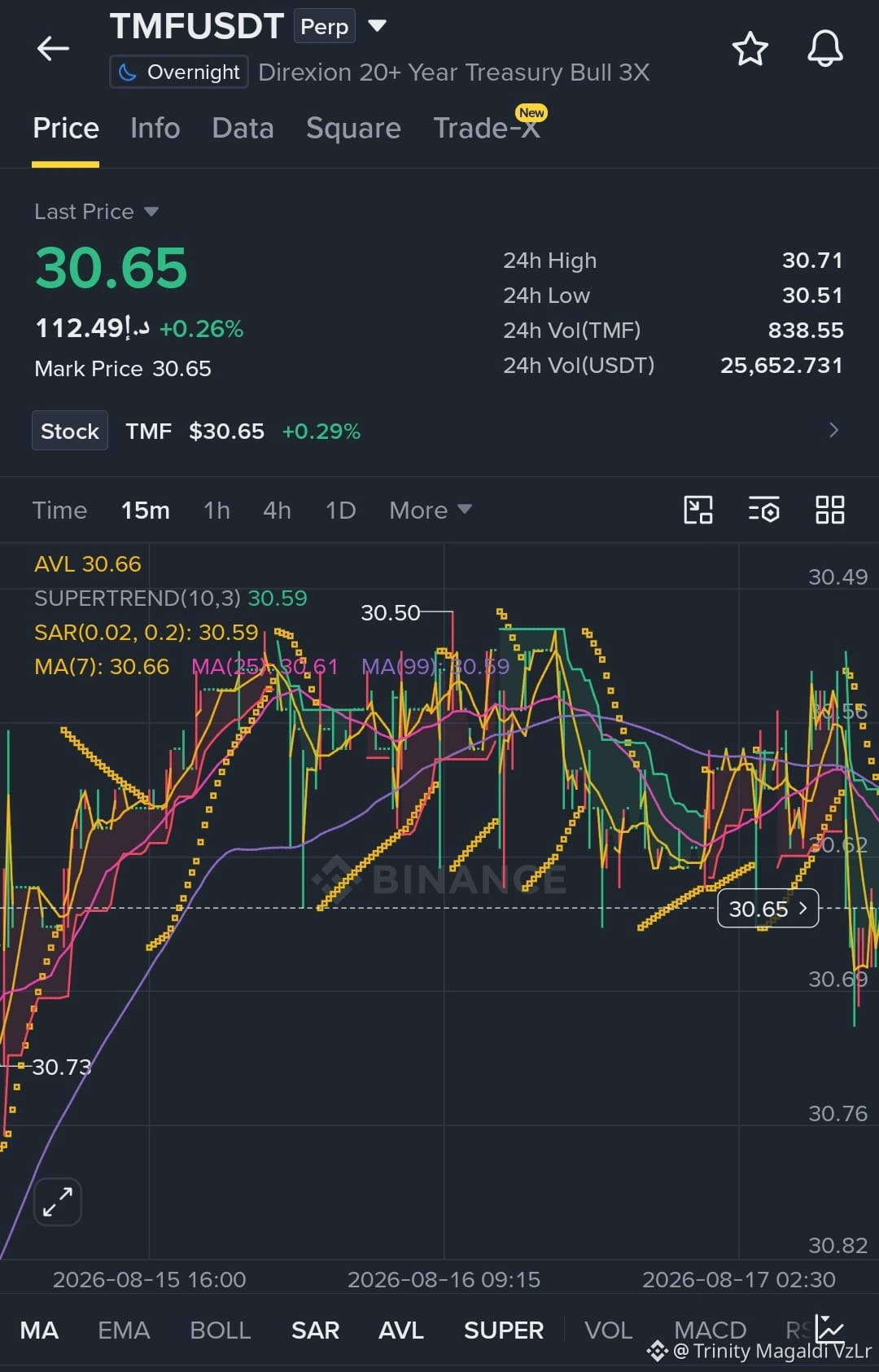Open price alerts via bell icon
The width and height of the screenshot is (879, 1372).
click(824, 49)
